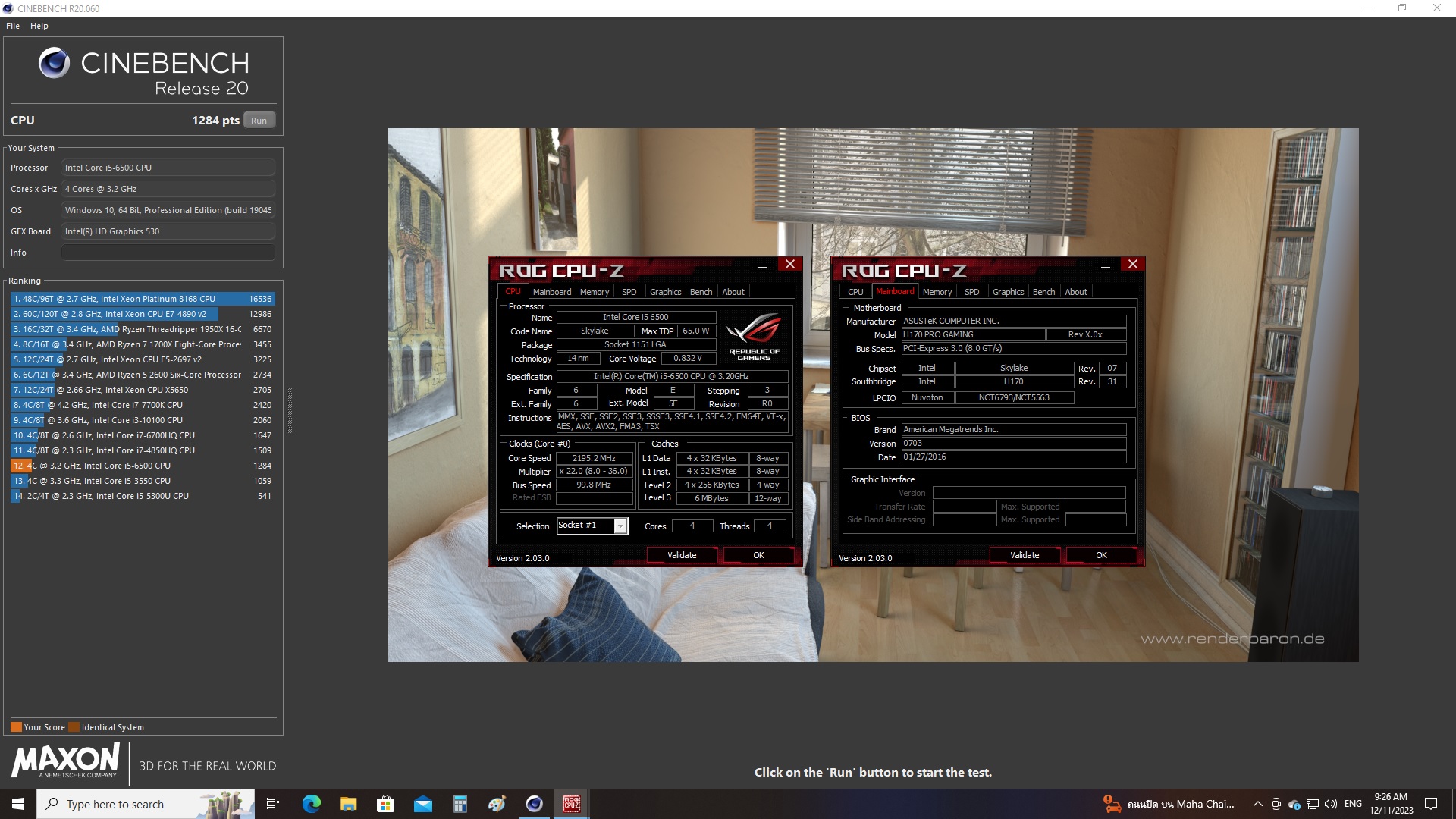Image resolution: width=1456 pixels, height=819 pixels.
Task: Open File Explorer from taskbar
Action: tap(348, 804)
